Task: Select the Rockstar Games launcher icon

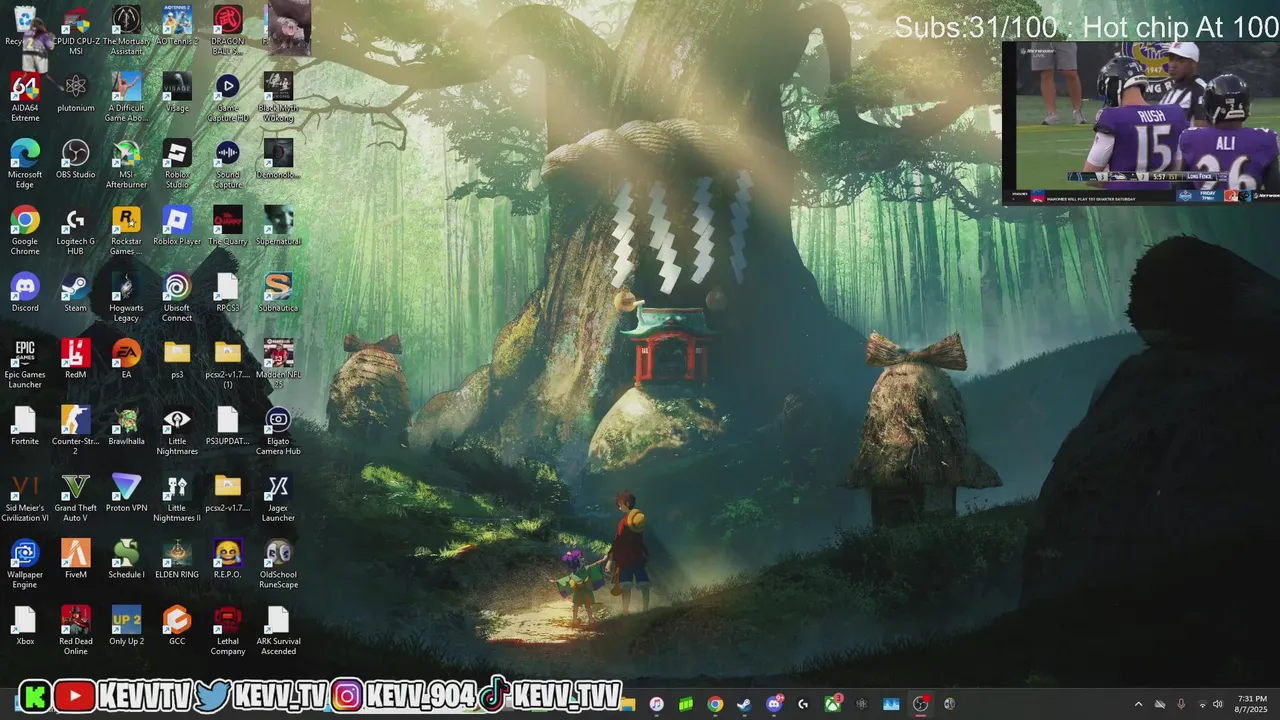Action: (126, 231)
